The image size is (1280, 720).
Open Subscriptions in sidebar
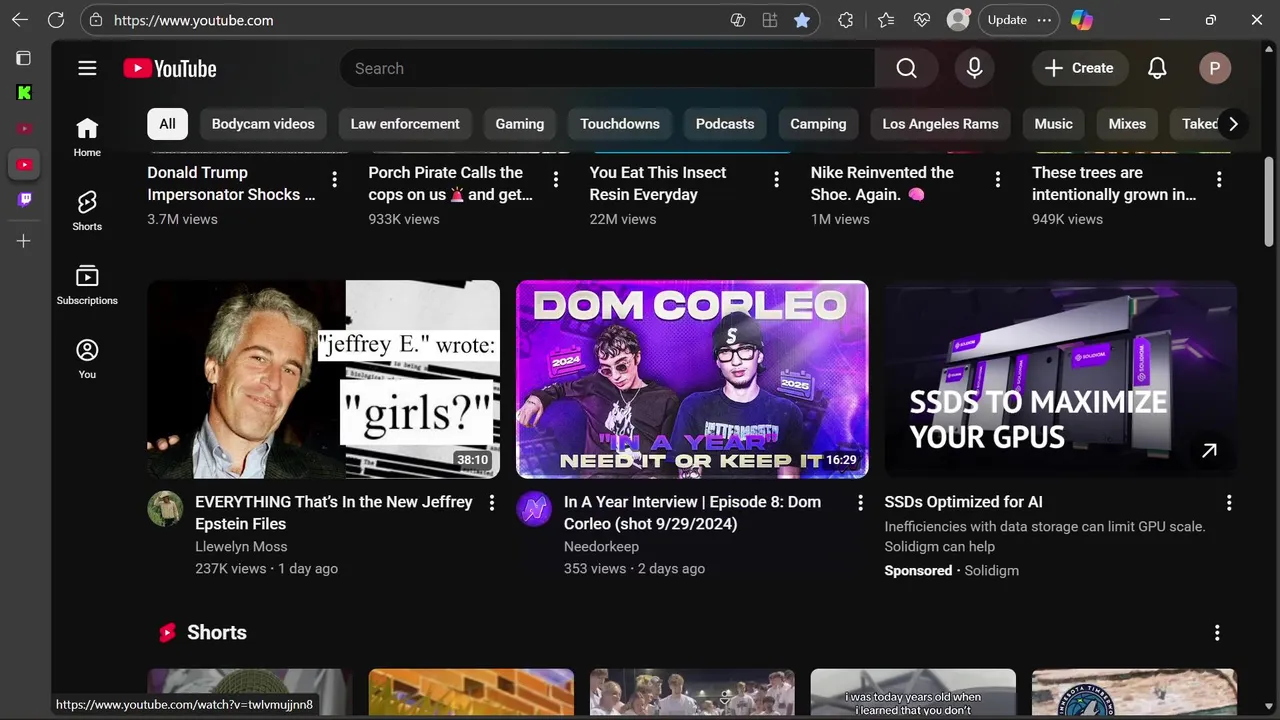[x=87, y=285]
